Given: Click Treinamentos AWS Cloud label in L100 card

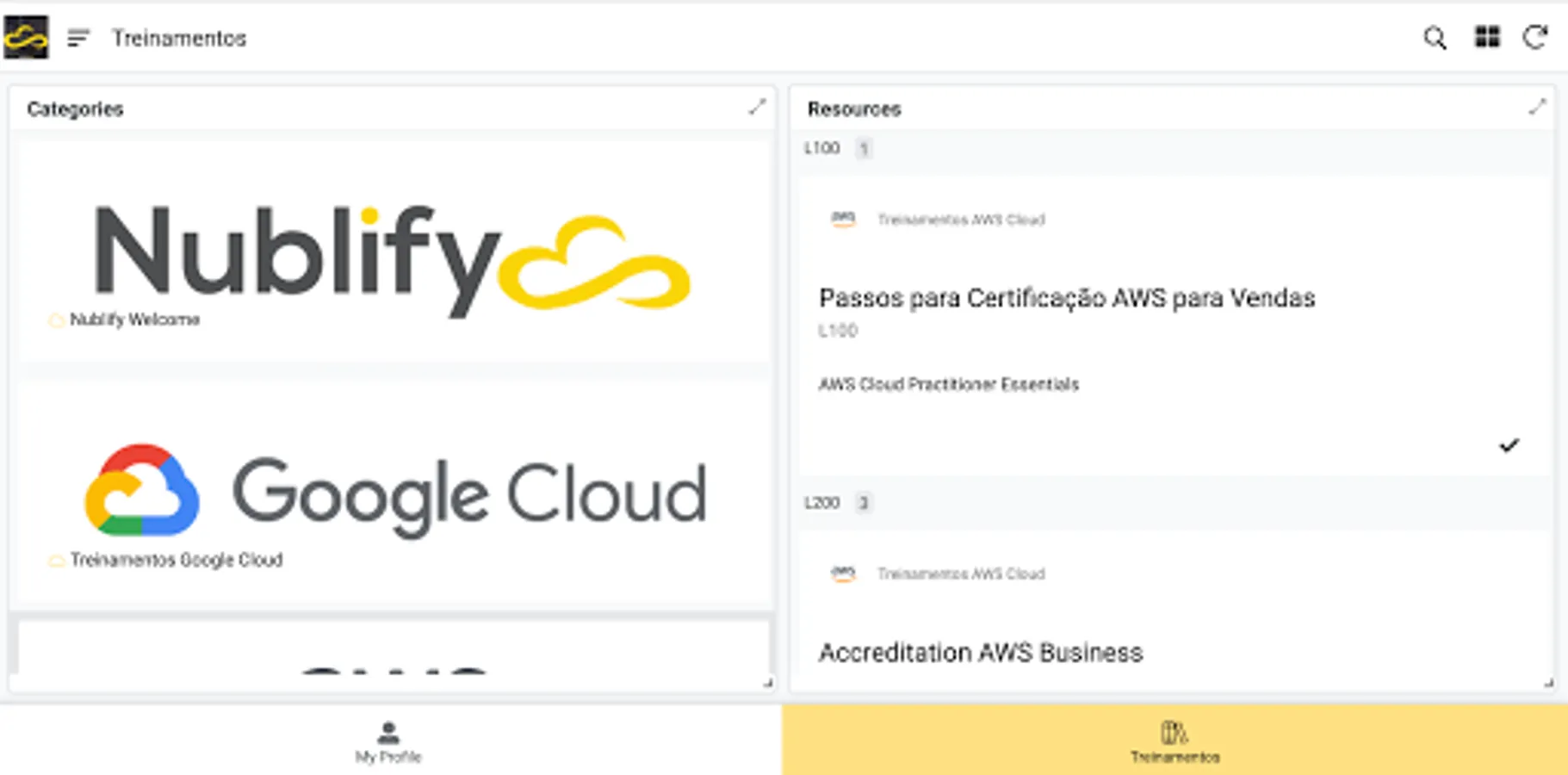Looking at the screenshot, I should 961,220.
